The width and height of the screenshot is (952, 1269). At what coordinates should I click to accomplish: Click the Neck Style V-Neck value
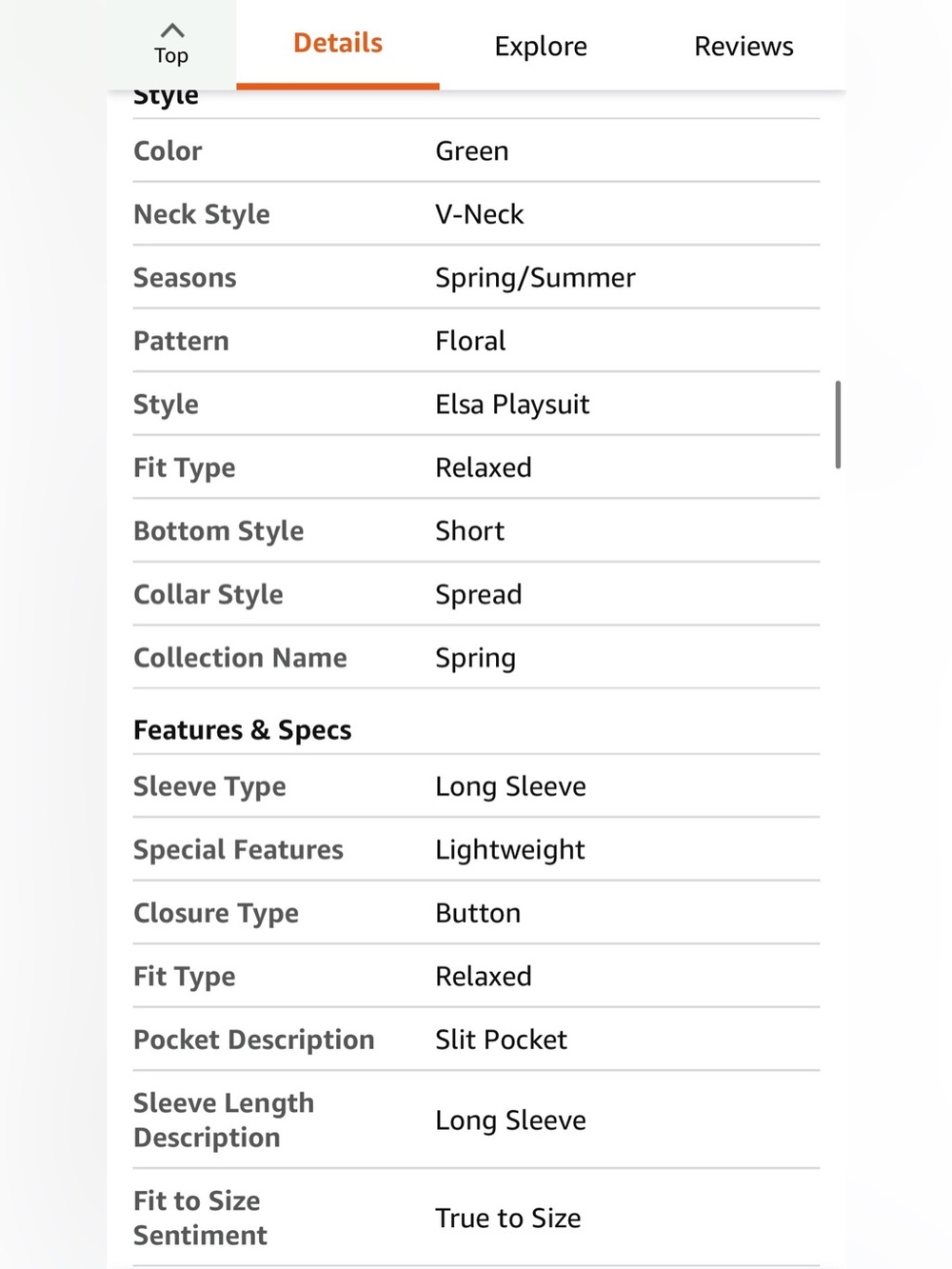(480, 214)
